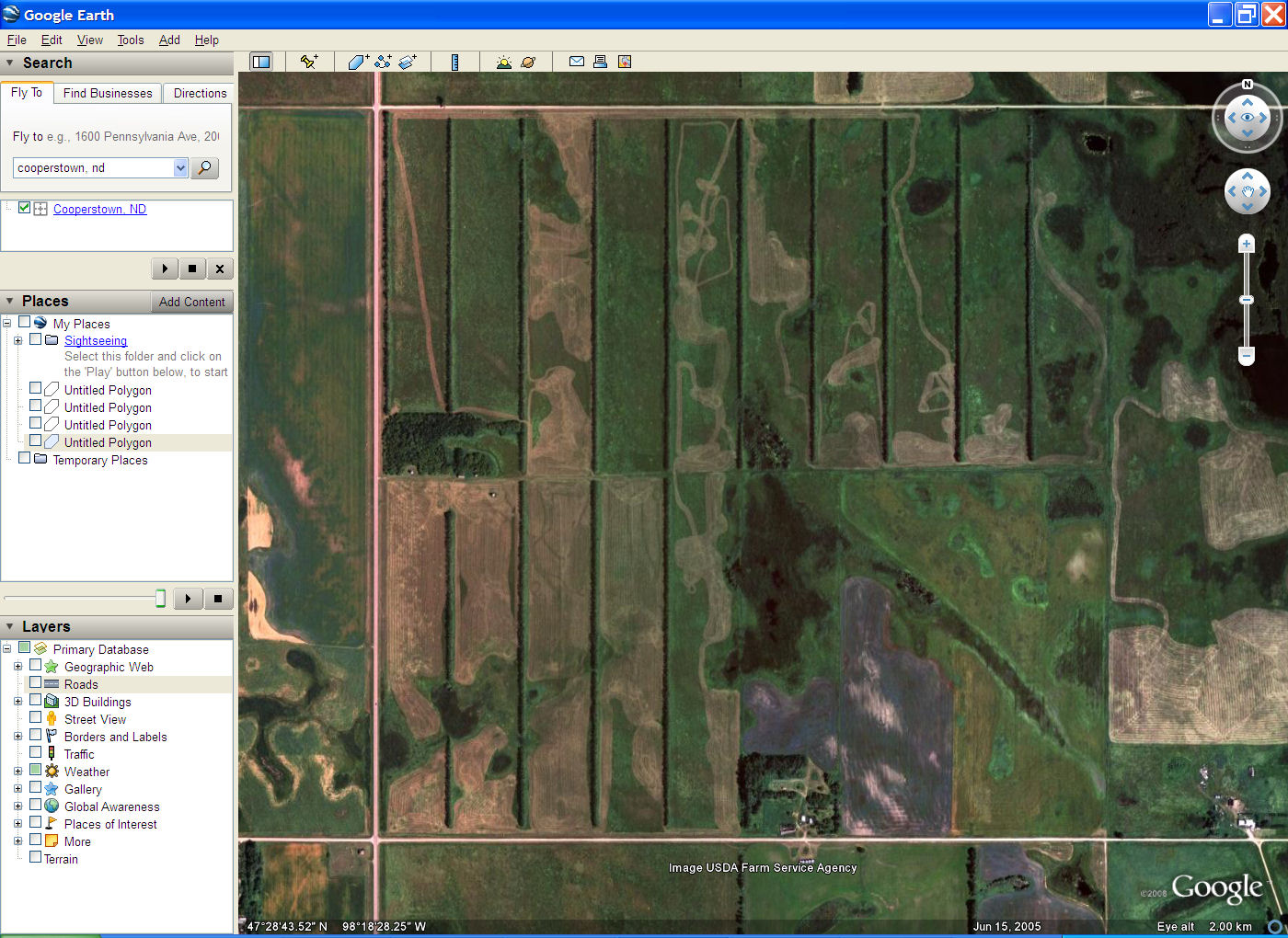Open the File menu
Screen dimensions: 1288x938
pyautogui.click(x=17, y=40)
